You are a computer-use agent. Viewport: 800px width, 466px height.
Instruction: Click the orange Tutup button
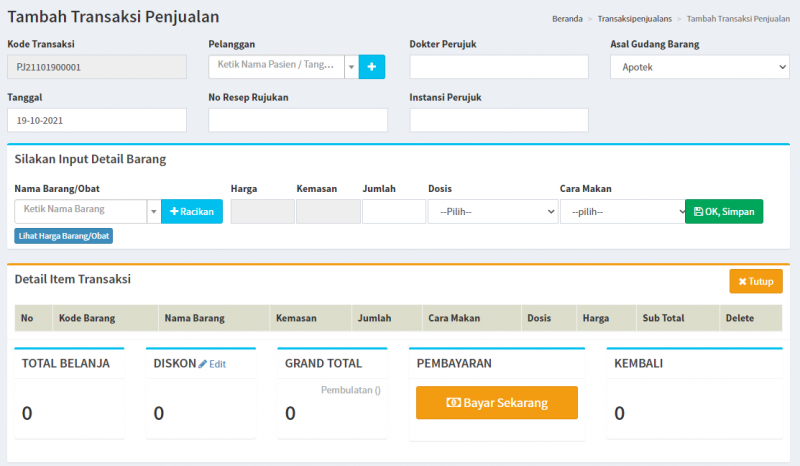point(755,282)
